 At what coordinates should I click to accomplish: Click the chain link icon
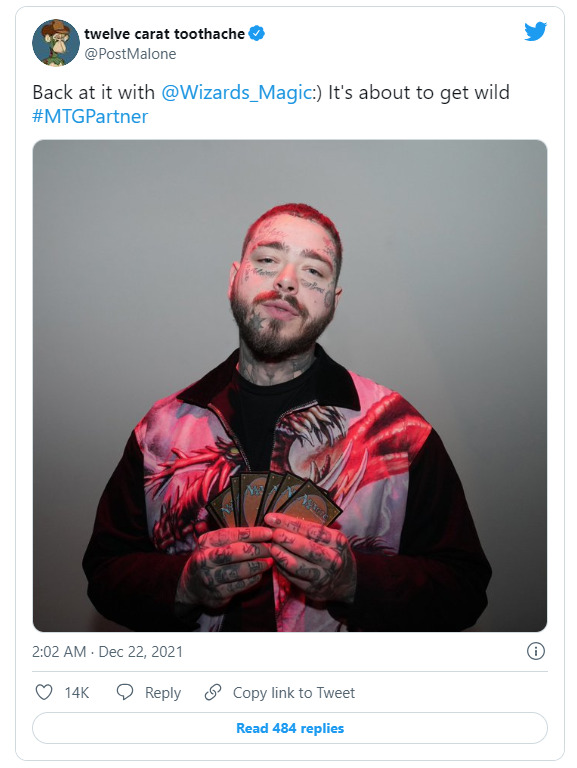(x=213, y=692)
